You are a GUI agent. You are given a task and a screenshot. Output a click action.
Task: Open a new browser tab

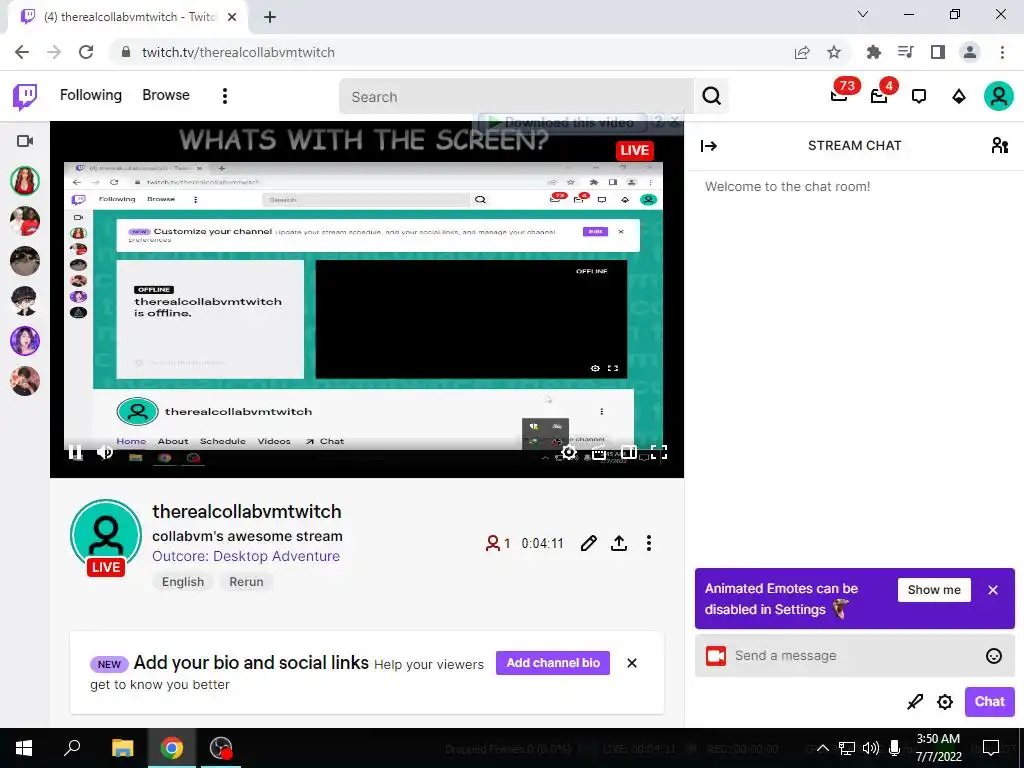[270, 17]
